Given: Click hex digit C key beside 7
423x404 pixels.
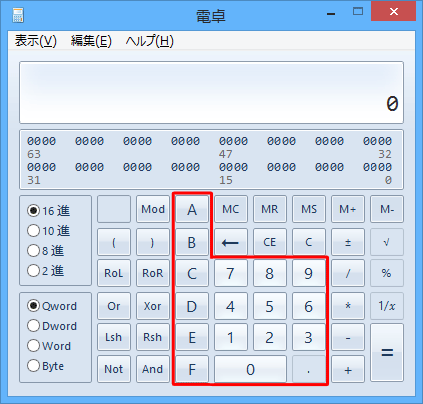Looking at the screenshot, I should 192,273.
